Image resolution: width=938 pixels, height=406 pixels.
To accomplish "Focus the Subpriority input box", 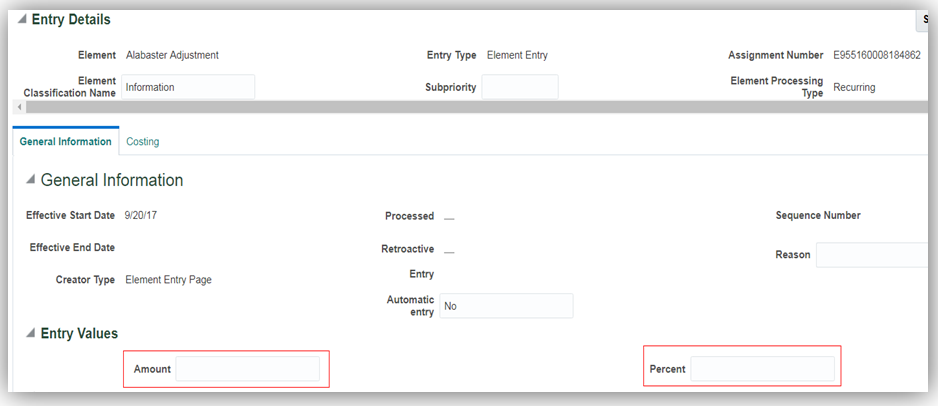I will tap(519, 87).
